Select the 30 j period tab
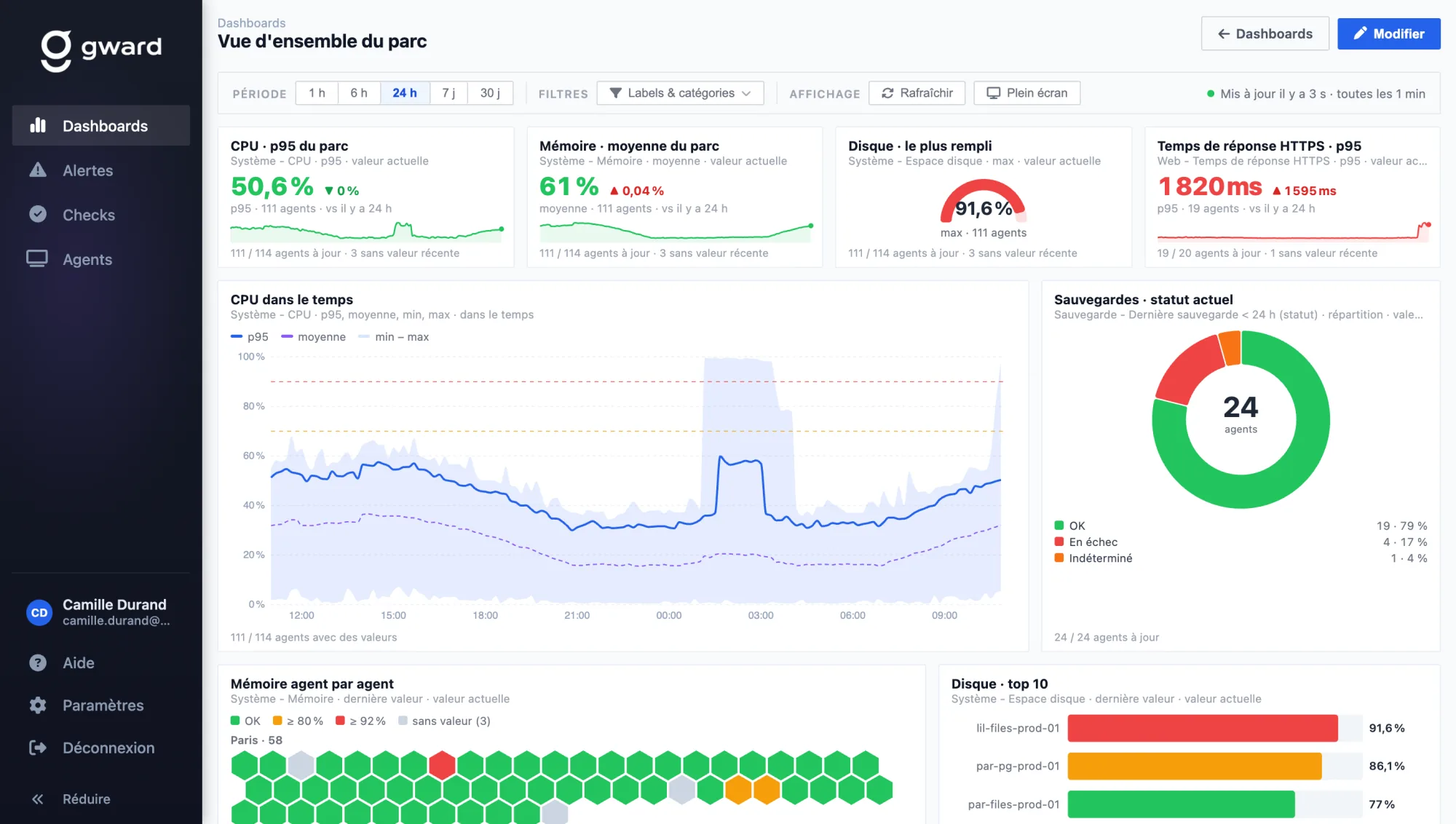The image size is (1456, 824). [x=490, y=93]
